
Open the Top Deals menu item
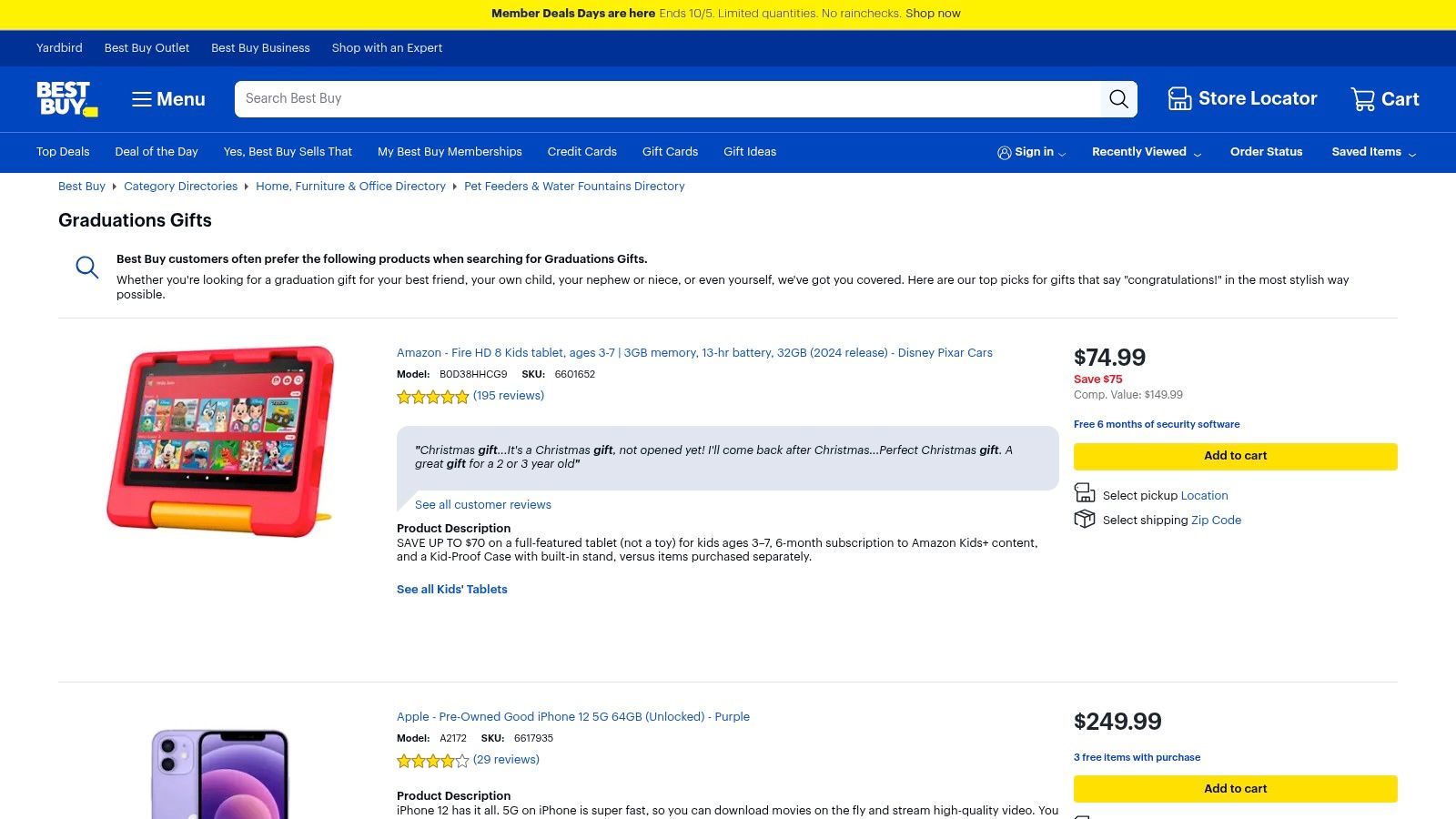(63, 152)
